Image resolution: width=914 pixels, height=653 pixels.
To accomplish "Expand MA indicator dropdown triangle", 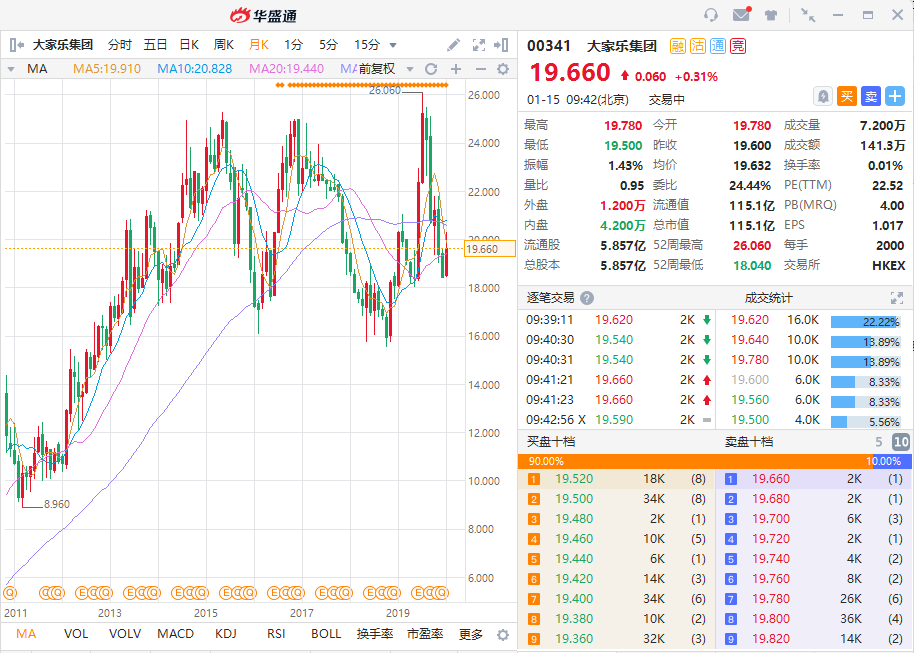I will (x=11, y=69).
